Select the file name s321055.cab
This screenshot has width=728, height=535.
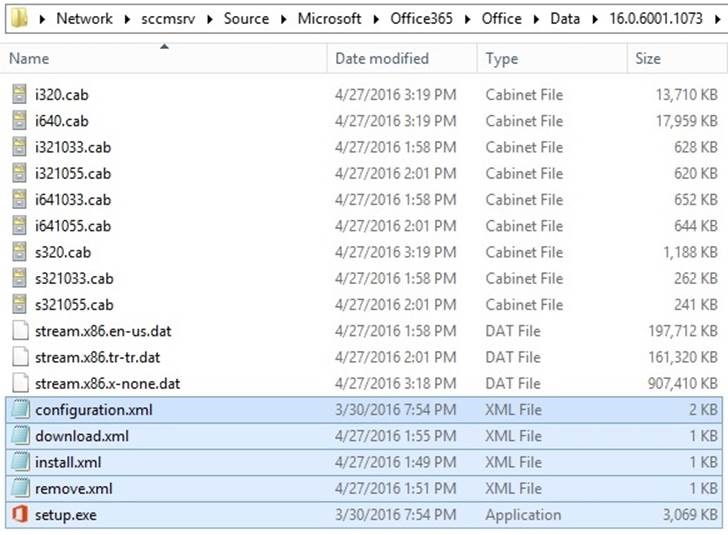coord(74,305)
